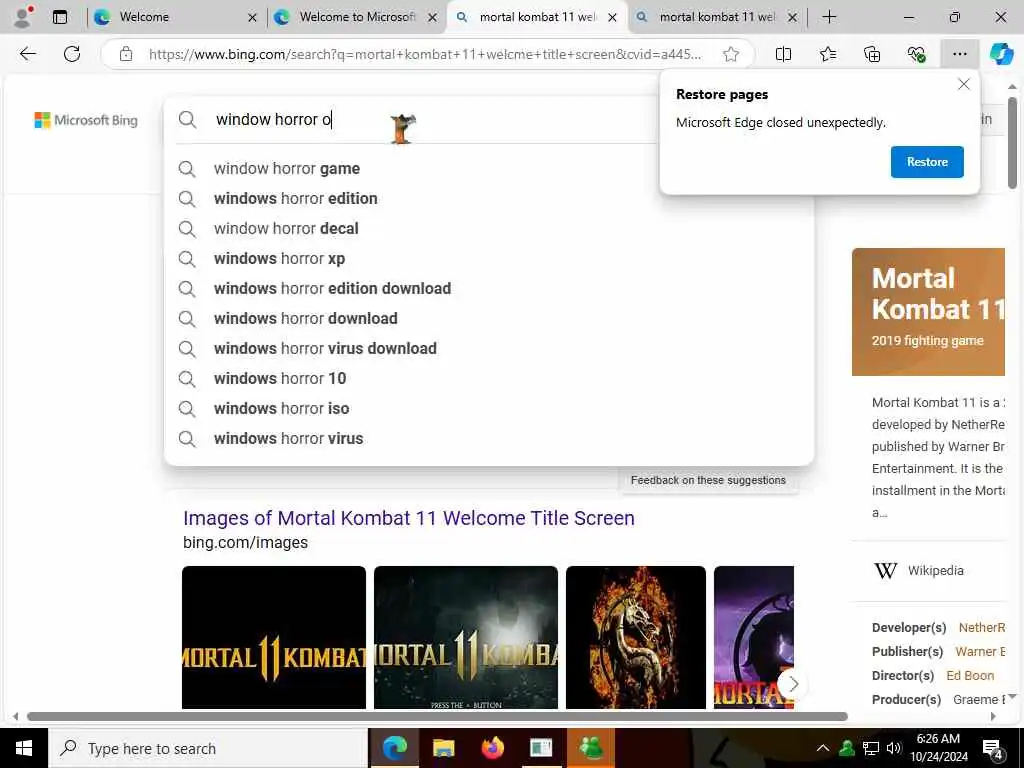Open the lock site information icon
Screen dimensions: 1024x768
(x=125, y=54)
